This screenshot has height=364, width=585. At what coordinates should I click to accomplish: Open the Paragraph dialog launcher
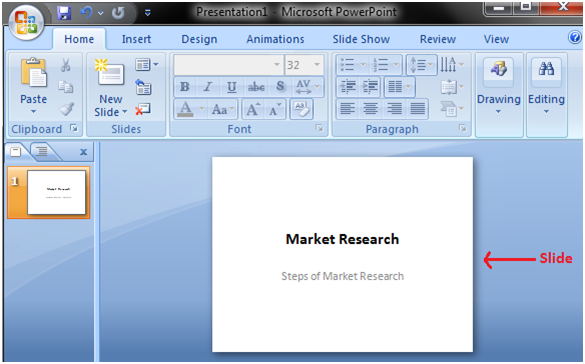463,128
